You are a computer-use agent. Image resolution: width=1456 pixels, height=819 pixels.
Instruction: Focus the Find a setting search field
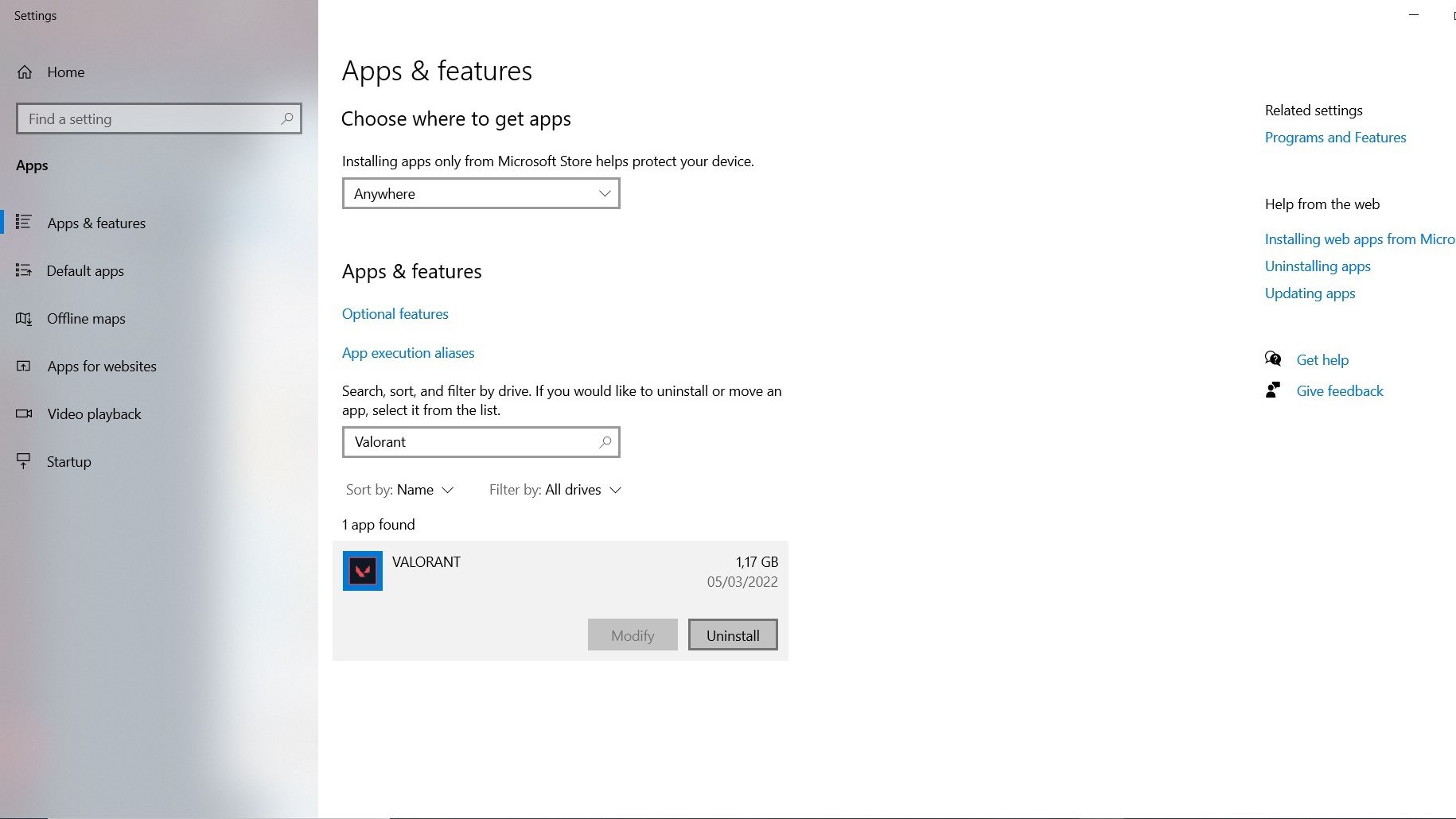(159, 118)
